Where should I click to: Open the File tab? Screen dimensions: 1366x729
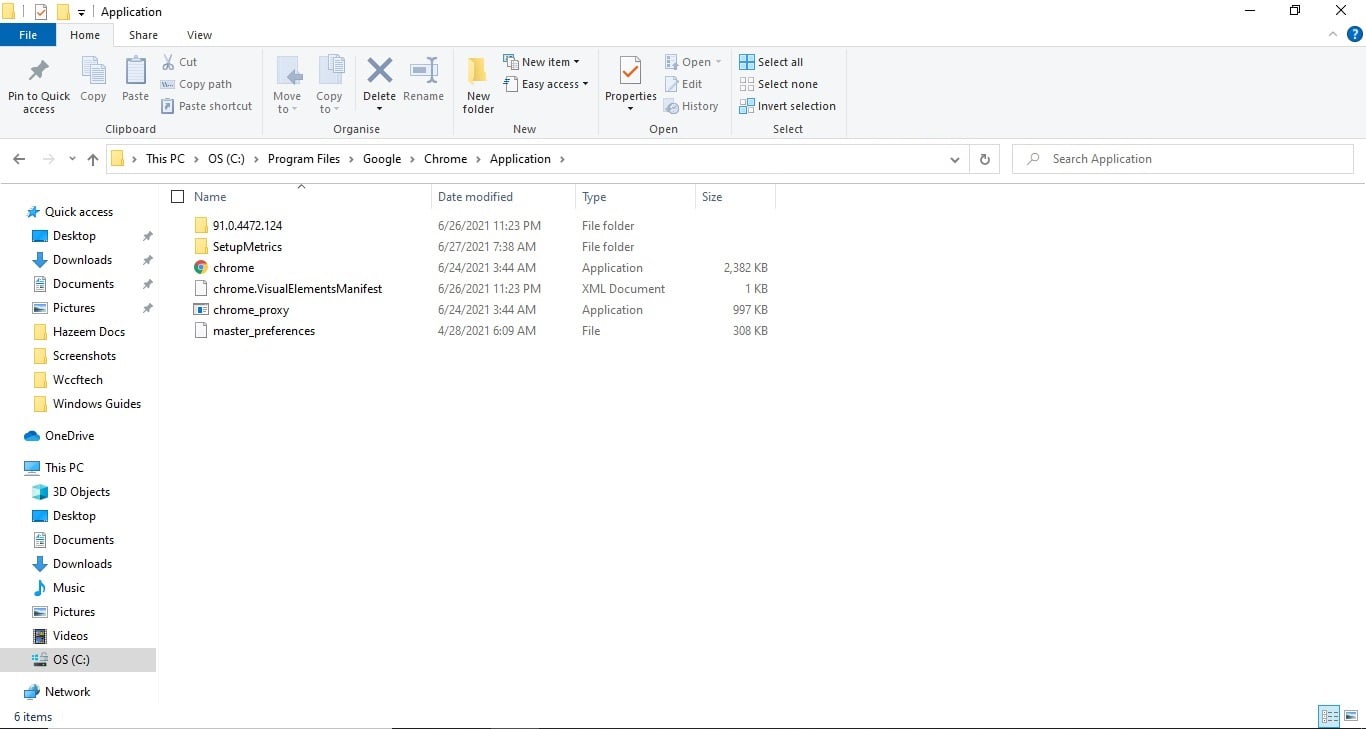click(28, 35)
